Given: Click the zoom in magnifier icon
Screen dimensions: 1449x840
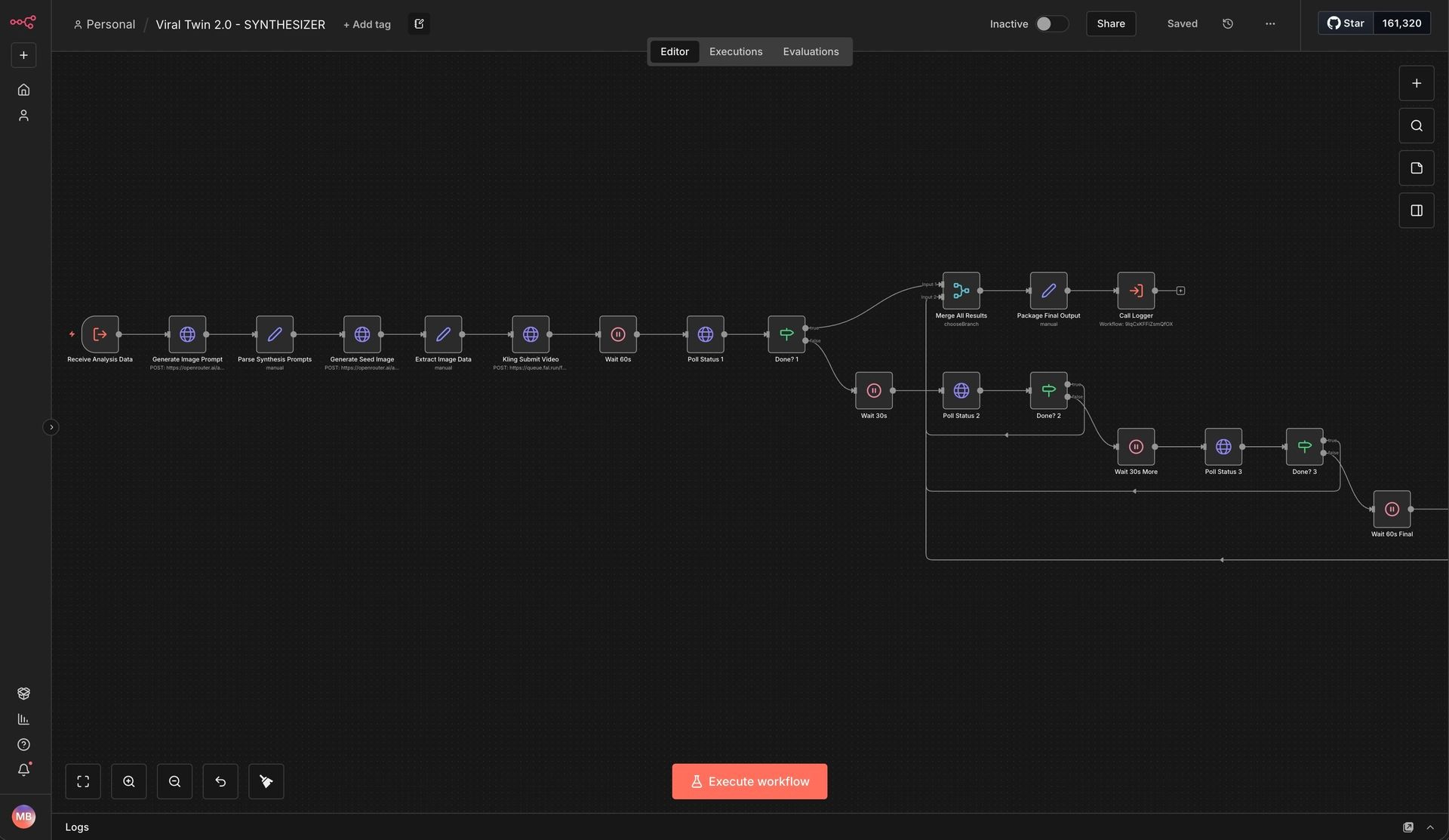Looking at the screenshot, I should [129, 781].
